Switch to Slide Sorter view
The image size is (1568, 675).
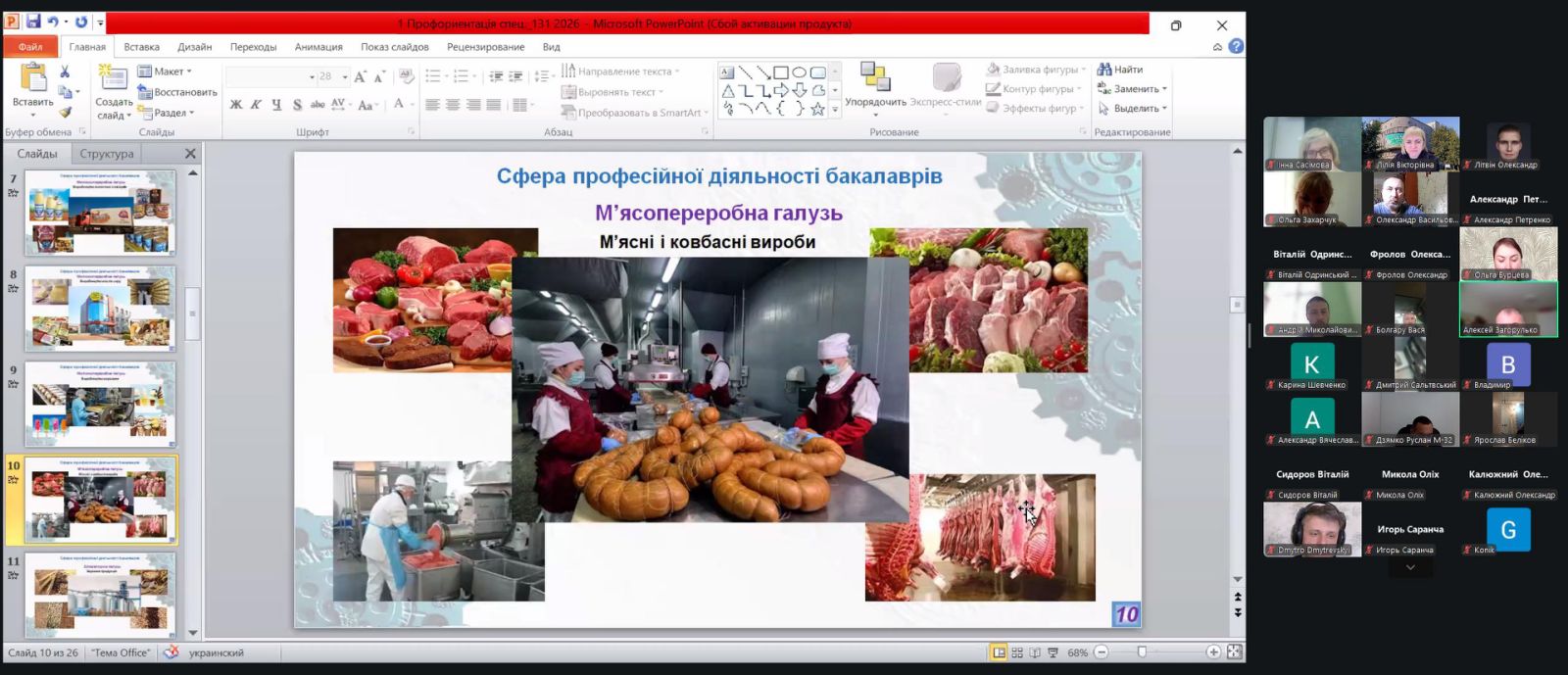coord(1017,652)
